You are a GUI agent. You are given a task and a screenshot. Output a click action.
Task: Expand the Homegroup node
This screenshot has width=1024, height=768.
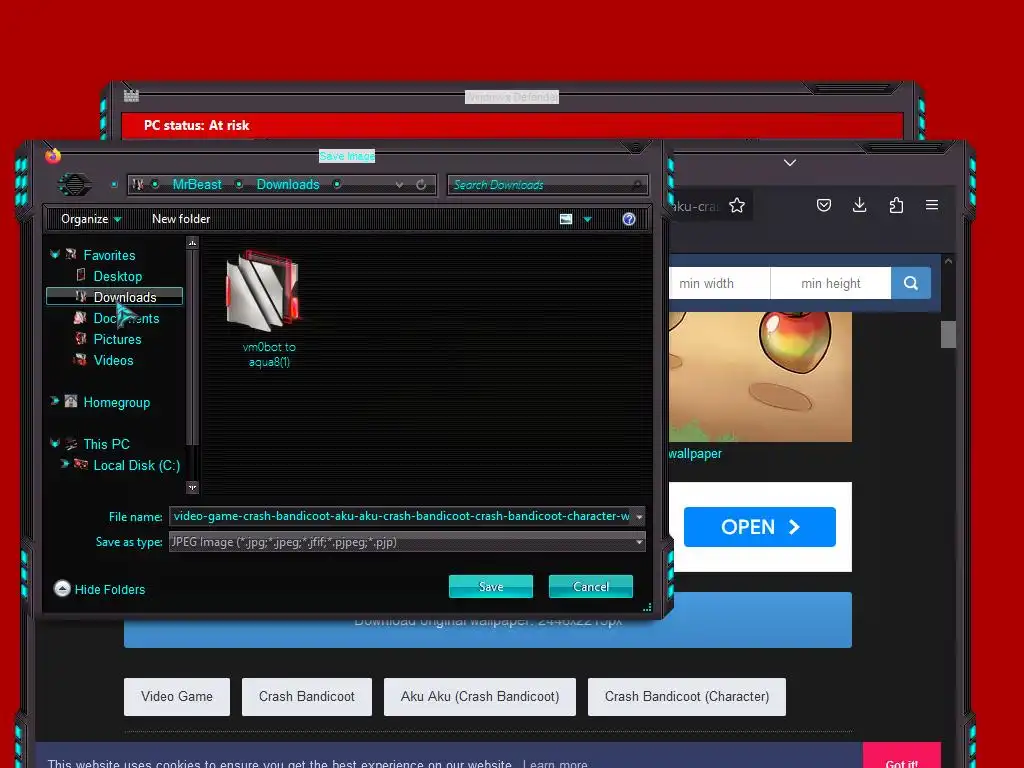click(55, 401)
